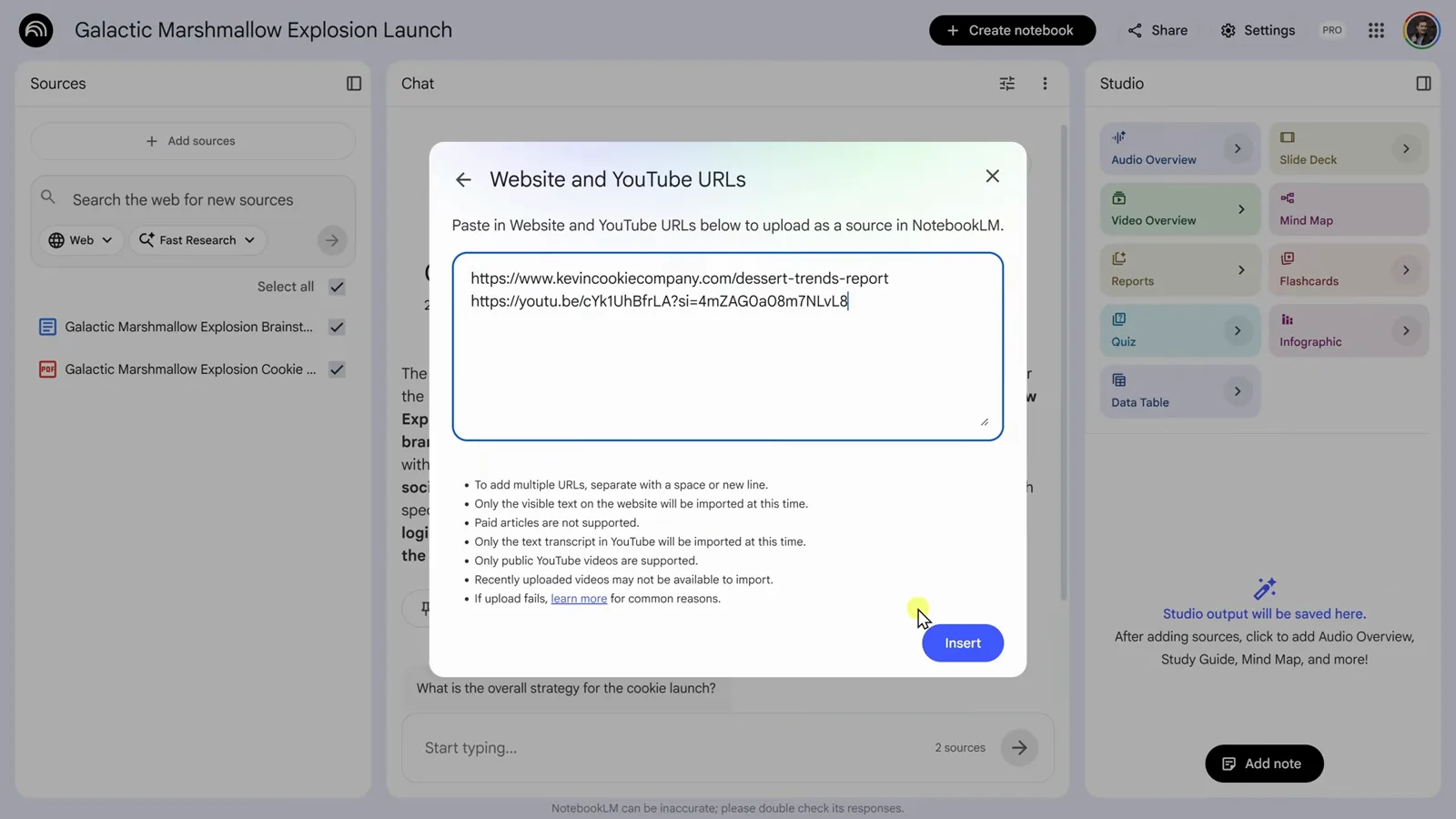The height and width of the screenshot is (819, 1456).
Task: Open user profile avatar
Action: (x=1421, y=30)
